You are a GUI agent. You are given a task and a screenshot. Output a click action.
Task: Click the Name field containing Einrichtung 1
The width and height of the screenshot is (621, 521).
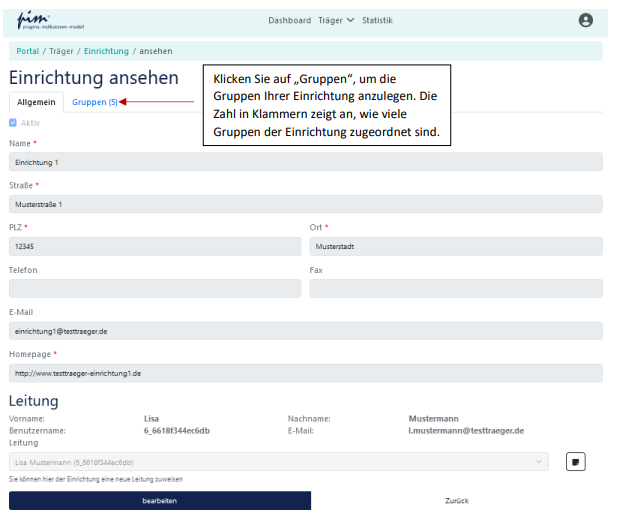pos(305,162)
